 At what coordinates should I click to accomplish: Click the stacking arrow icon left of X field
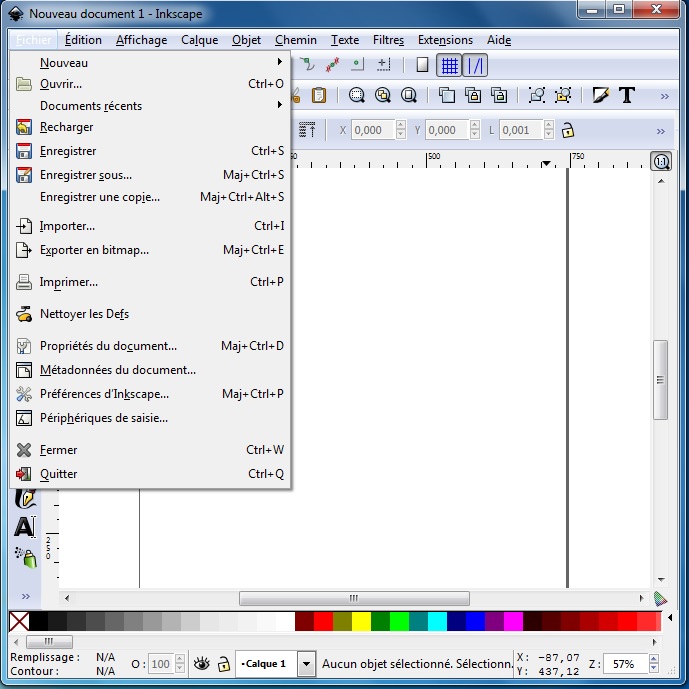(x=307, y=130)
